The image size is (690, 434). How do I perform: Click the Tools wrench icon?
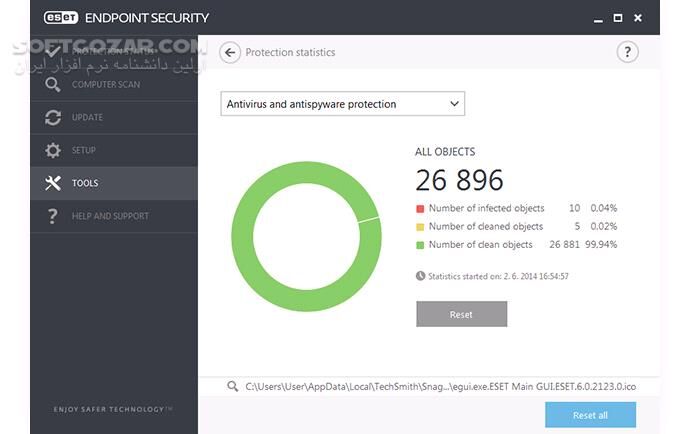(x=53, y=183)
